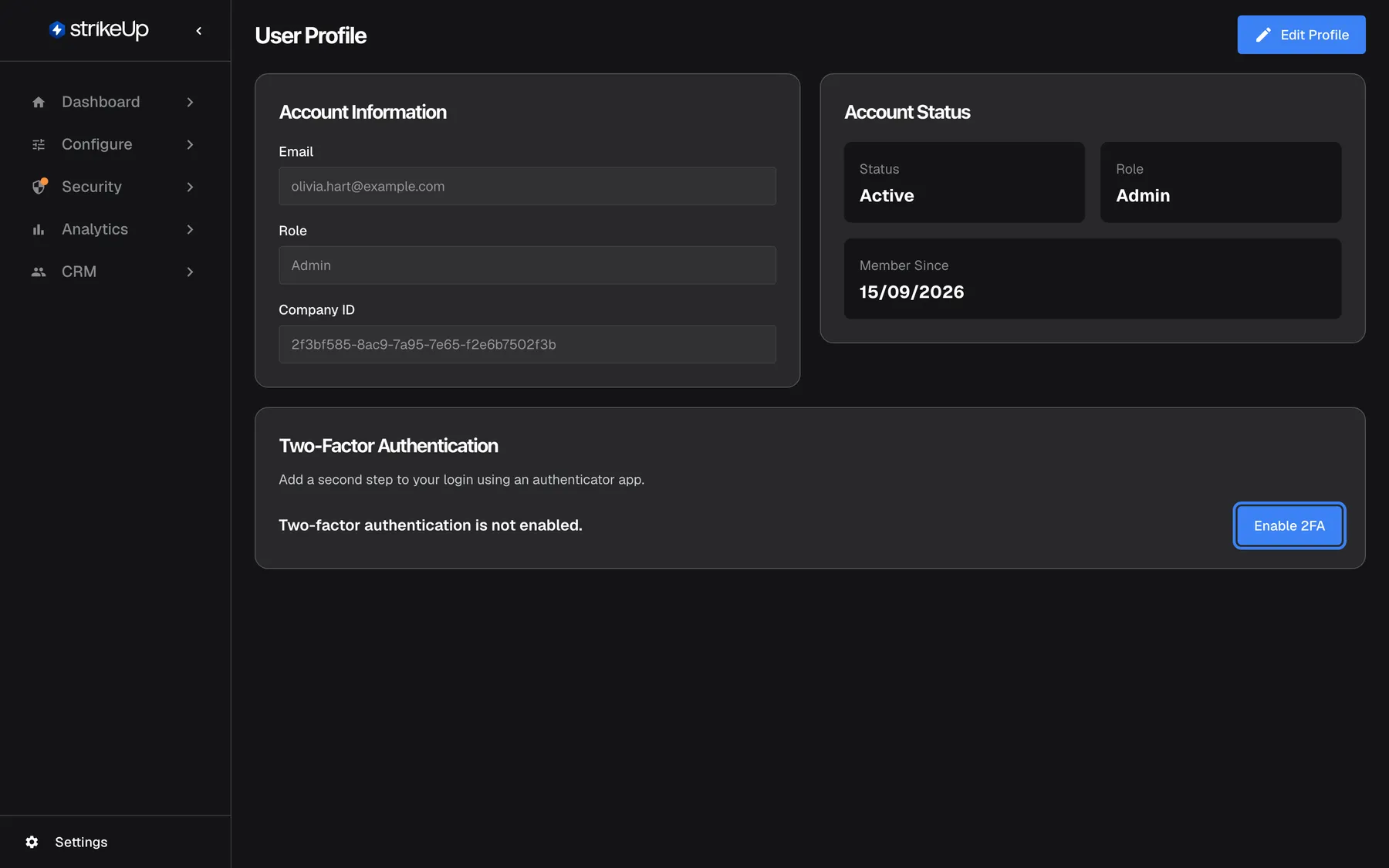Click the 15/09/2026 member since date

(911, 292)
